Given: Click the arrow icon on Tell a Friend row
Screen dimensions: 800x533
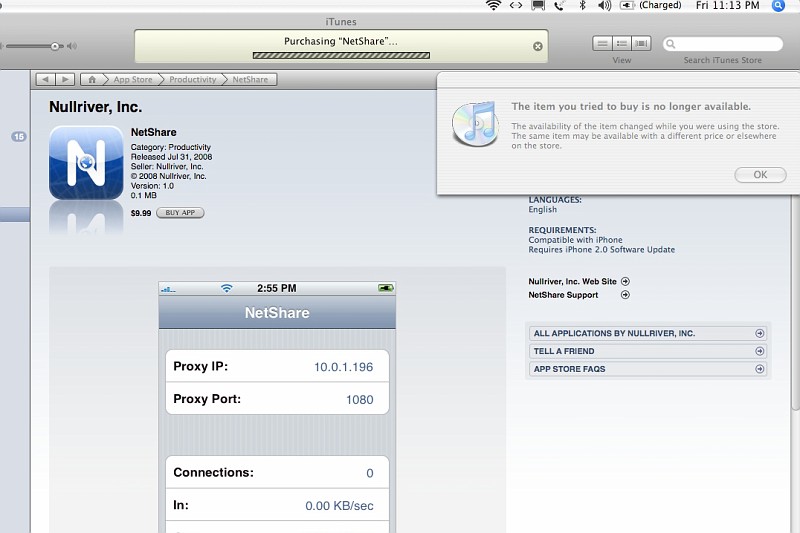Looking at the screenshot, I should [760, 351].
